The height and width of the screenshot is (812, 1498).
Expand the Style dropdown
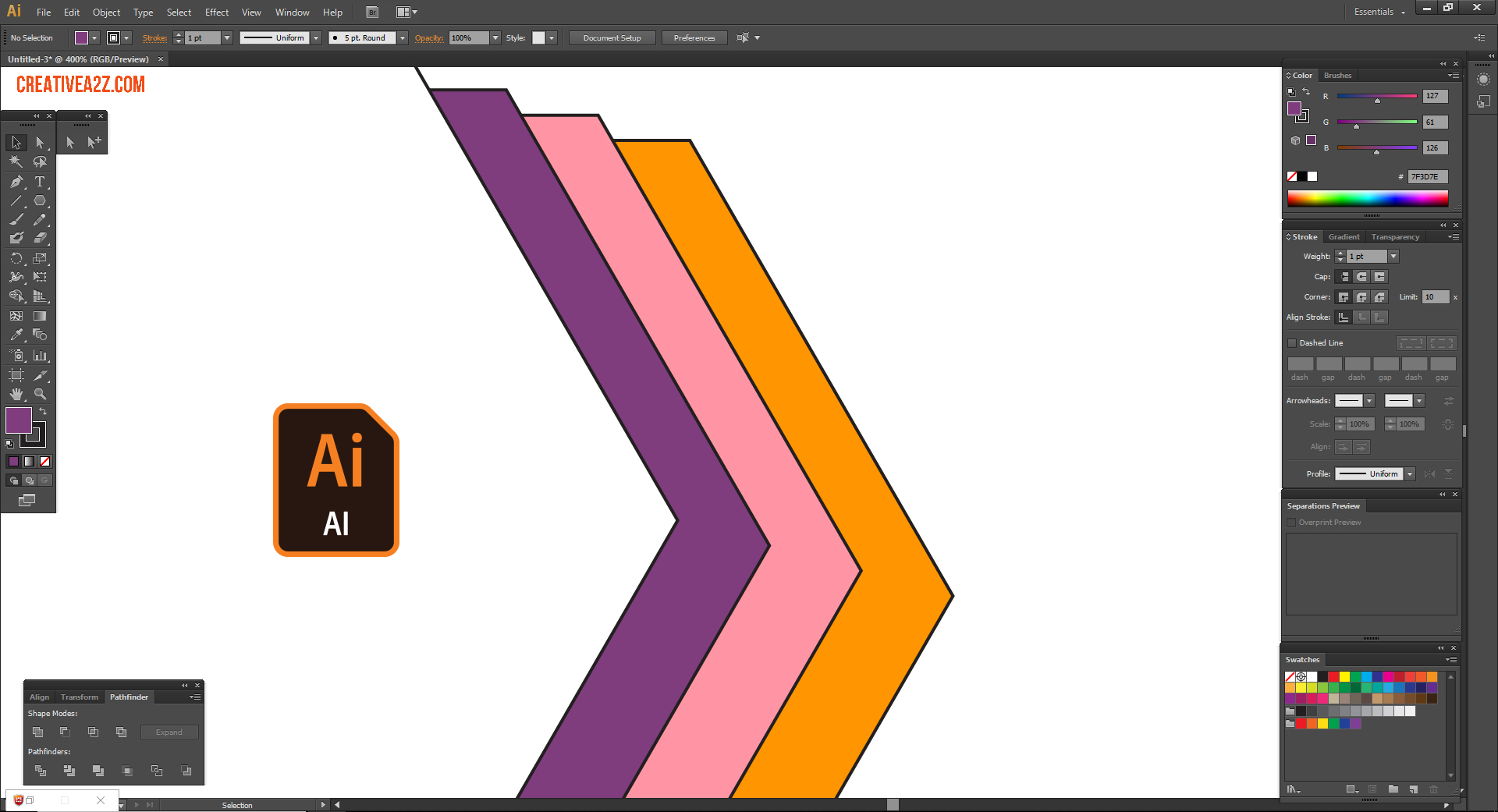[552, 37]
